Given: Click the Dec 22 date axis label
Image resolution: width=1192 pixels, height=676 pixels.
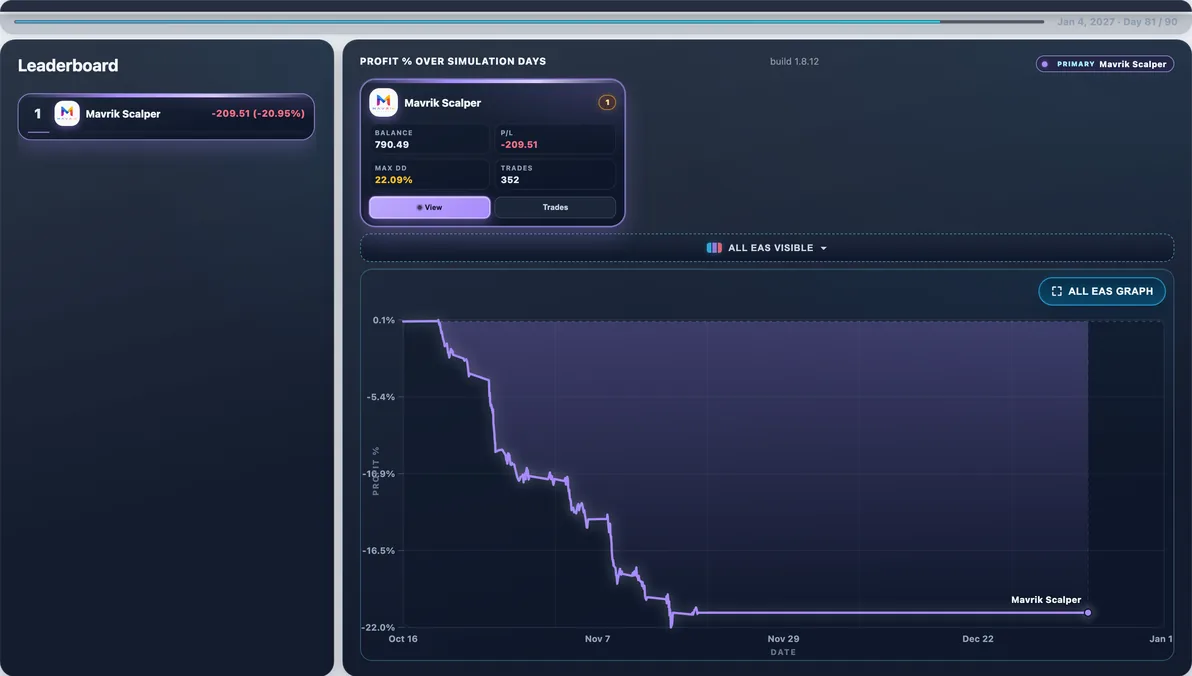Looking at the screenshot, I should [978, 639].
